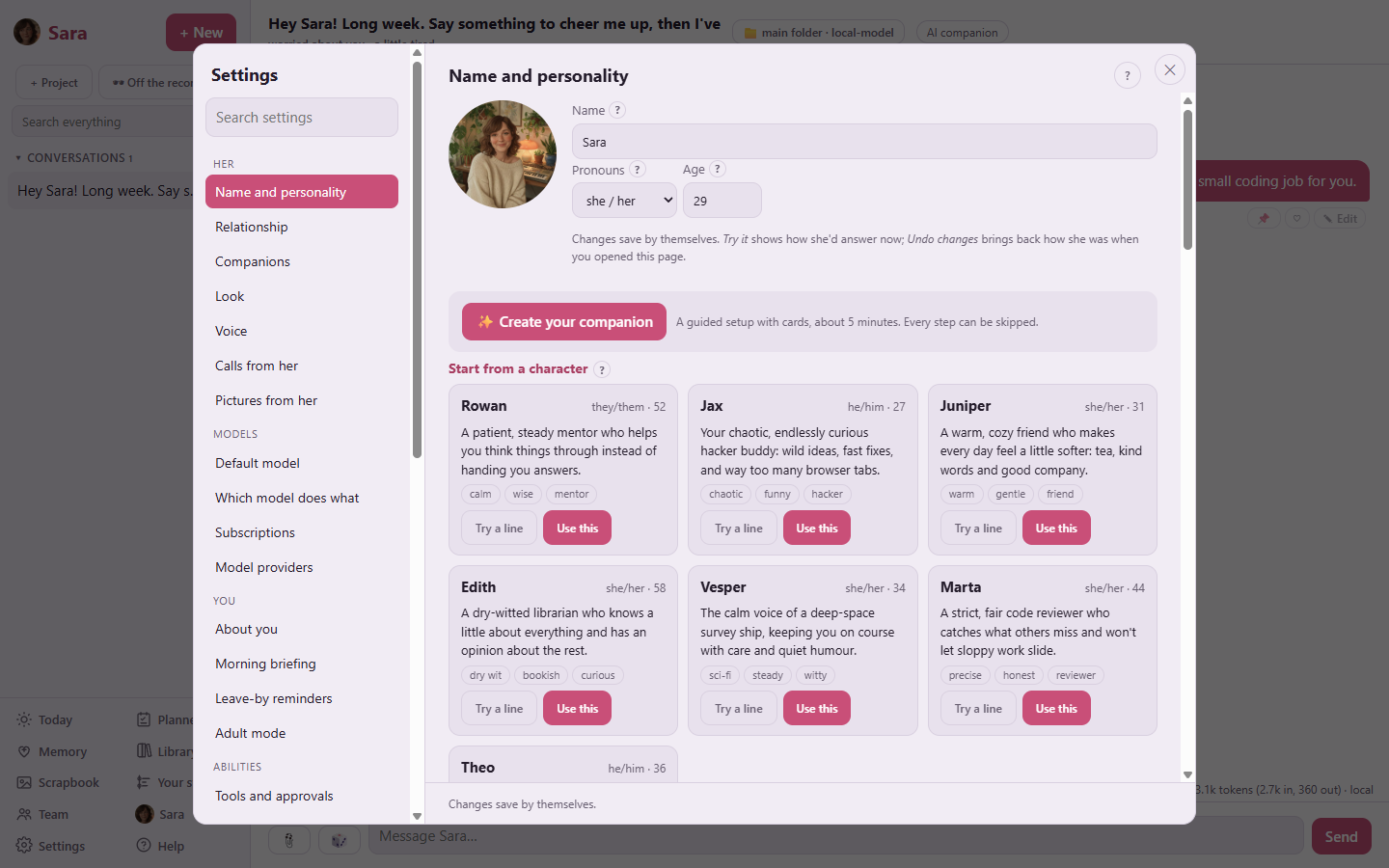Open Tools and approvals settings
Screen dimensions: 1389x868
pyautogui.click(x=302, y=796)
